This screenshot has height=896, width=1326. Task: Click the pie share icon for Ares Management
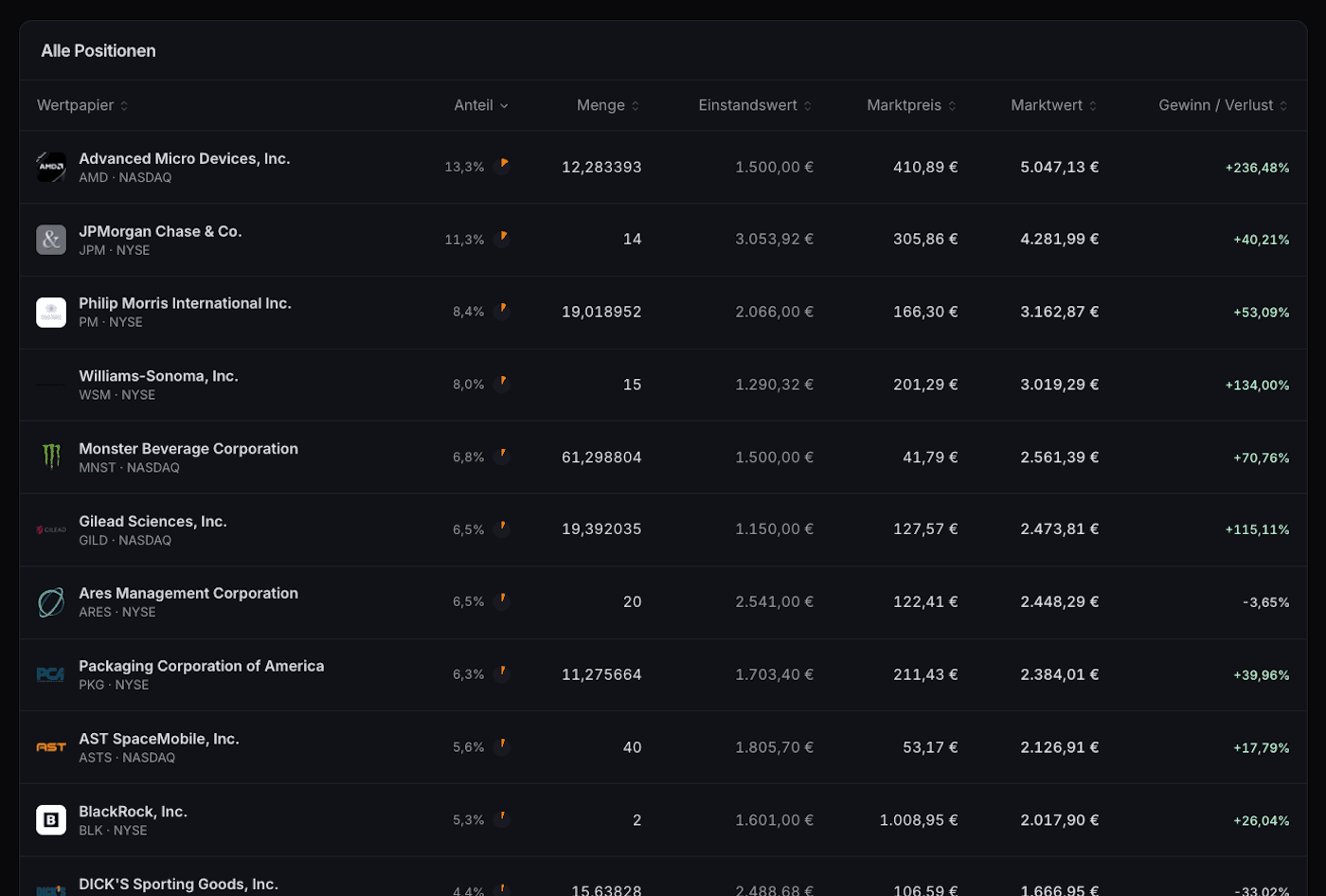coord(502,601)
